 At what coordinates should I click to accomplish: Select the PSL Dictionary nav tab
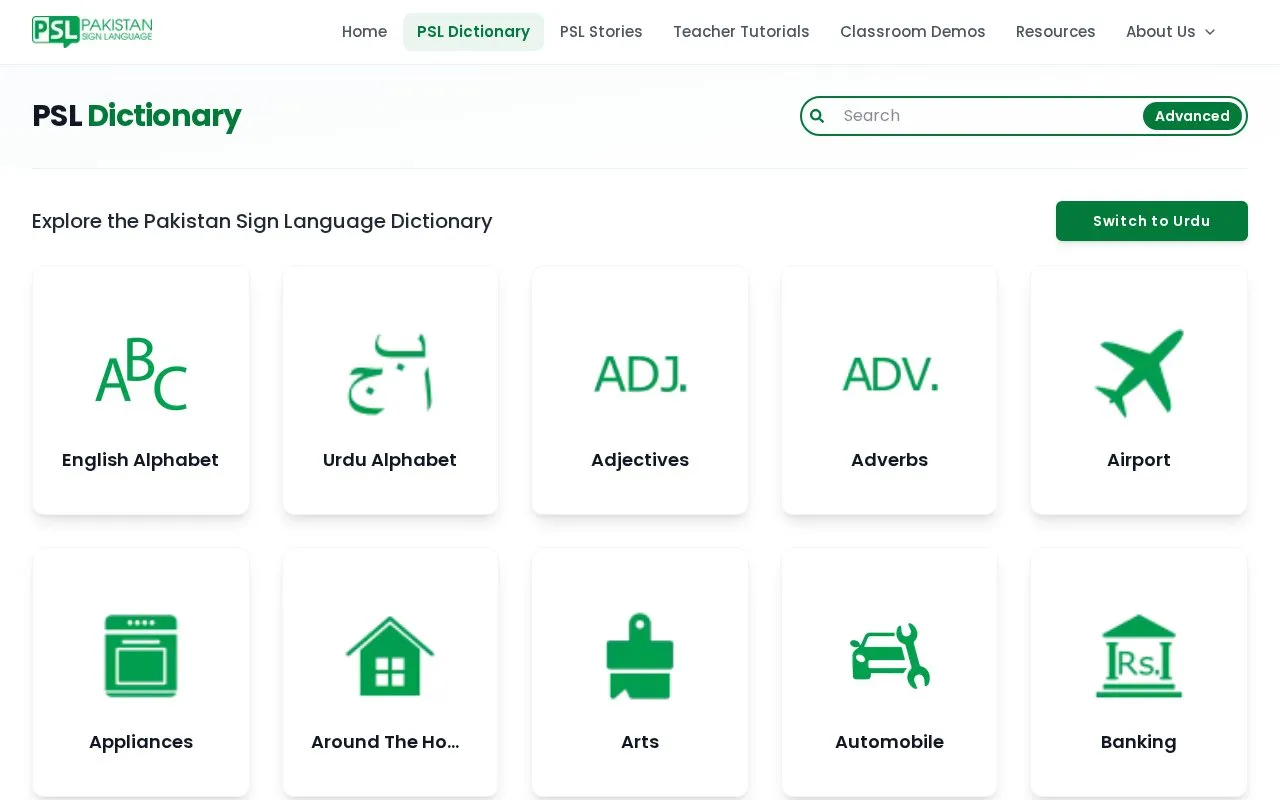coord(473,32)
